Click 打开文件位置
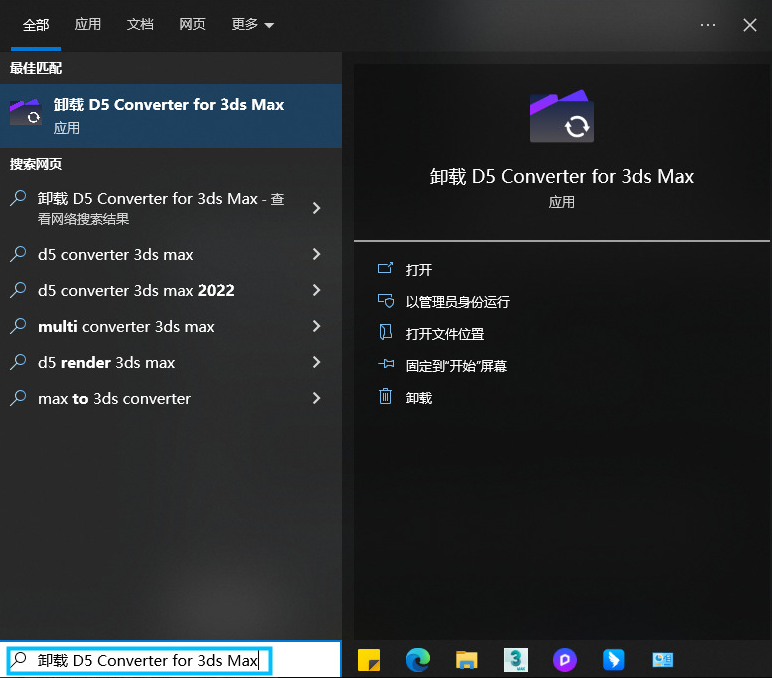The width and height of the screenshot is (772, 678). point(445,334)
